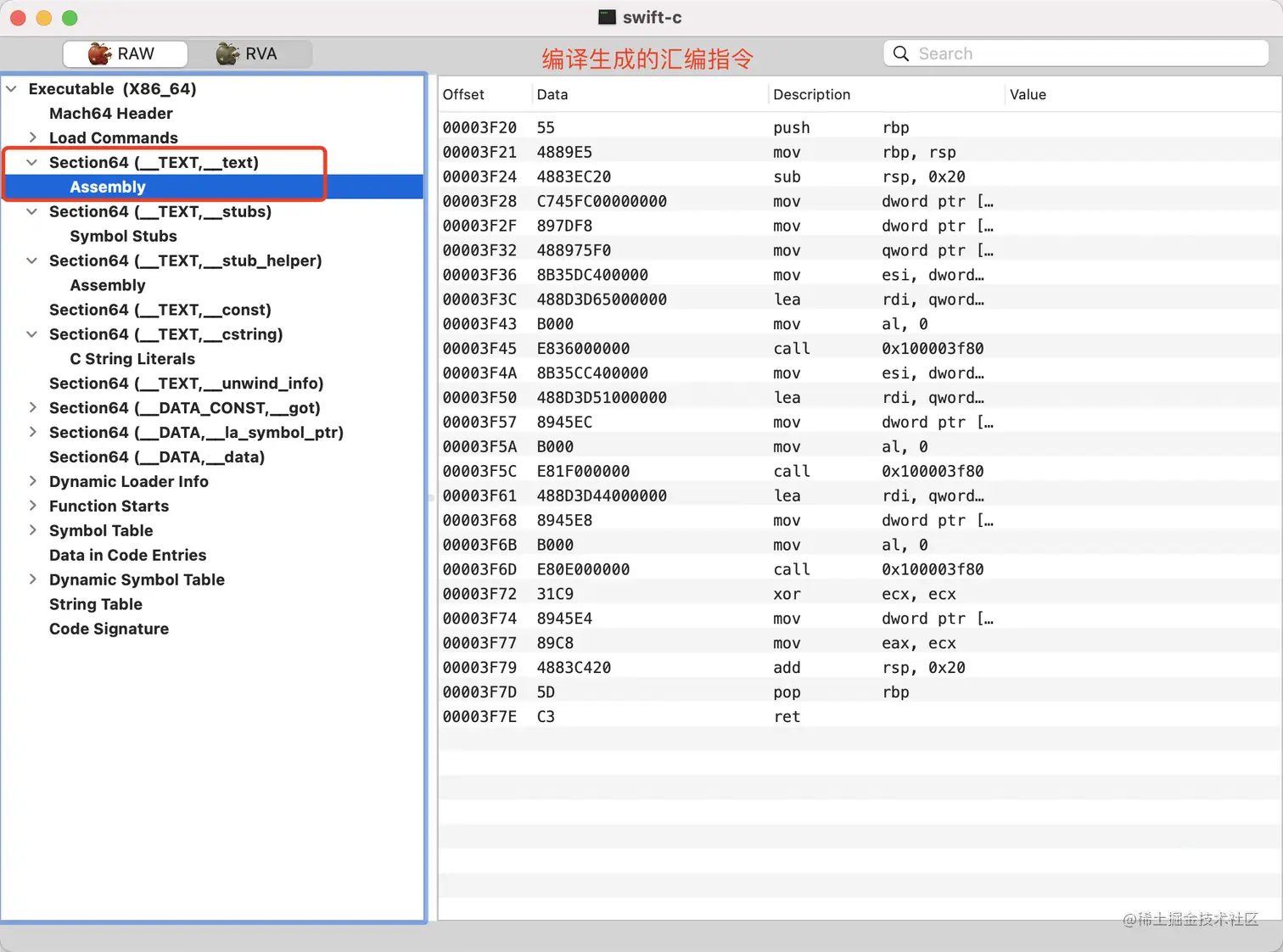Select the ret row at 00003F7E
Image resolution: width=1283 pixels, height=952 pixels.
click(859, 717)
